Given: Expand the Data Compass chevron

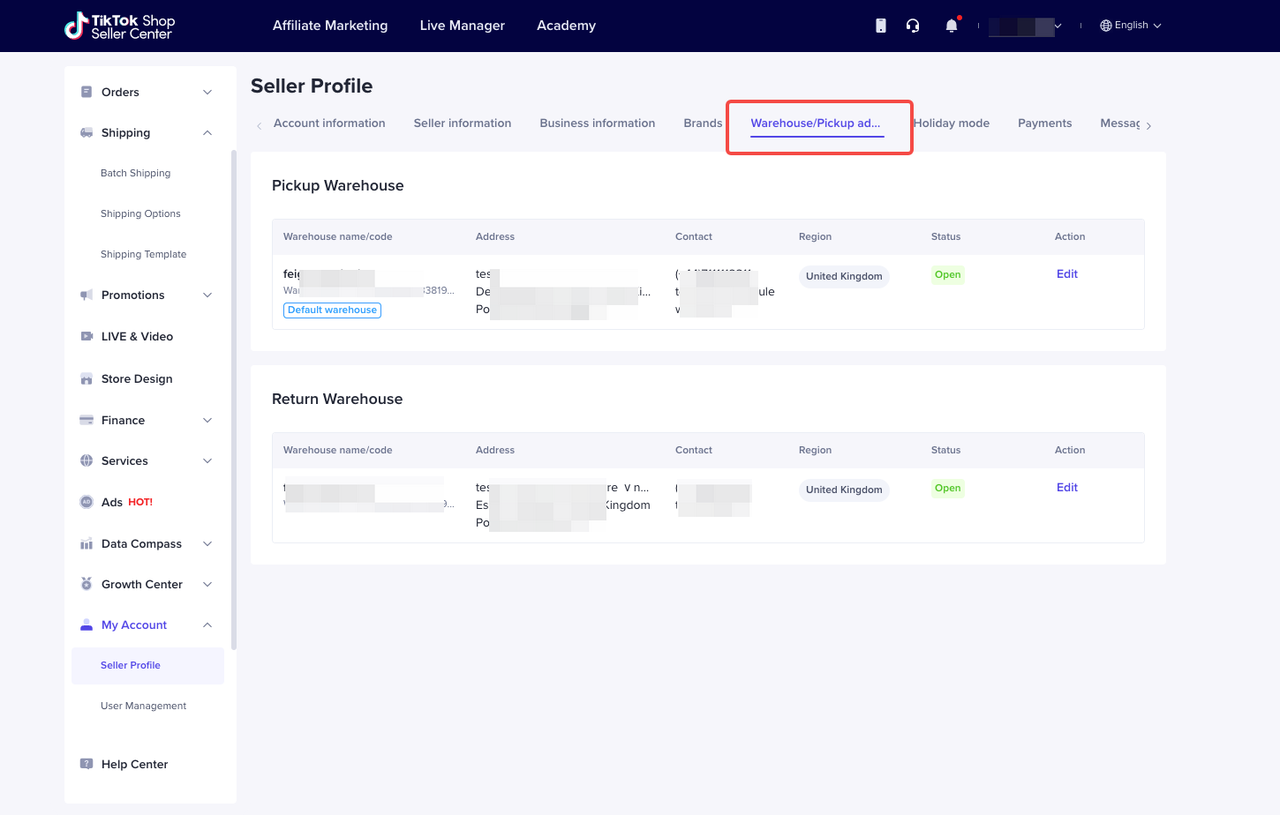Looking at the screenshot, I should click(207, 544).
